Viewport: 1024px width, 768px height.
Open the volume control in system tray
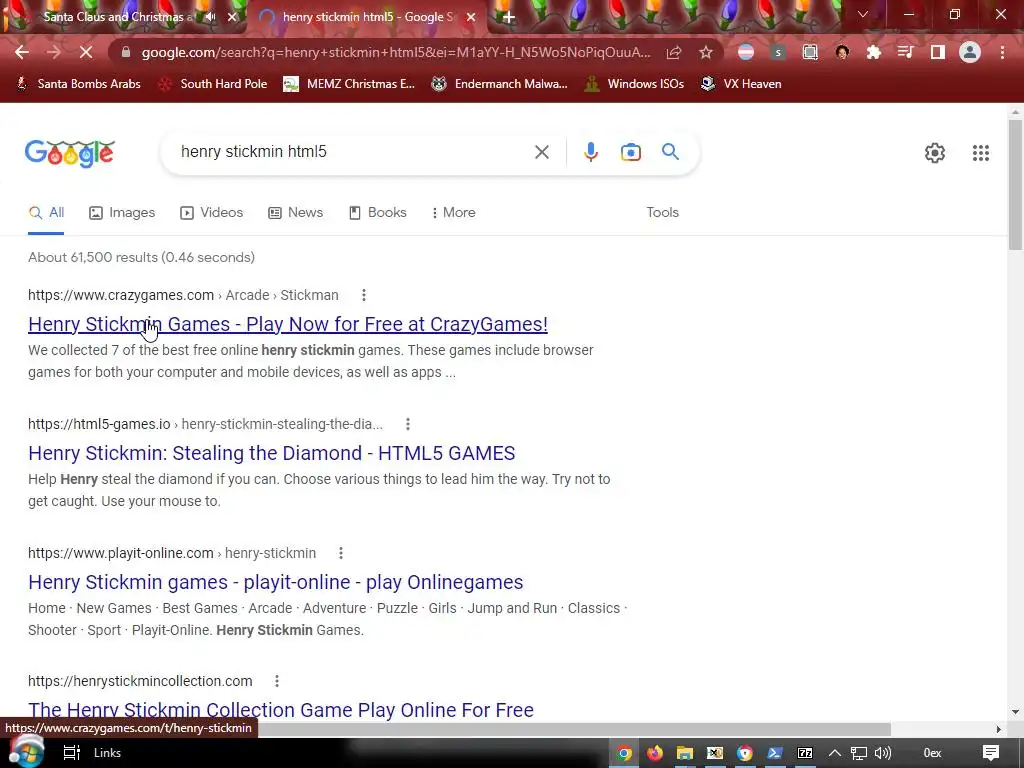pyautogui.click(x=882, y=753)
